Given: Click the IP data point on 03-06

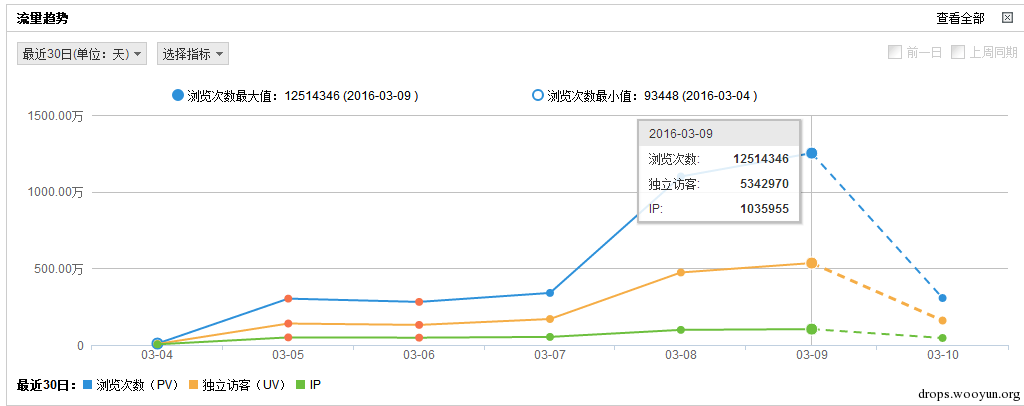Looking at the screenshot, I should point(419,338).
